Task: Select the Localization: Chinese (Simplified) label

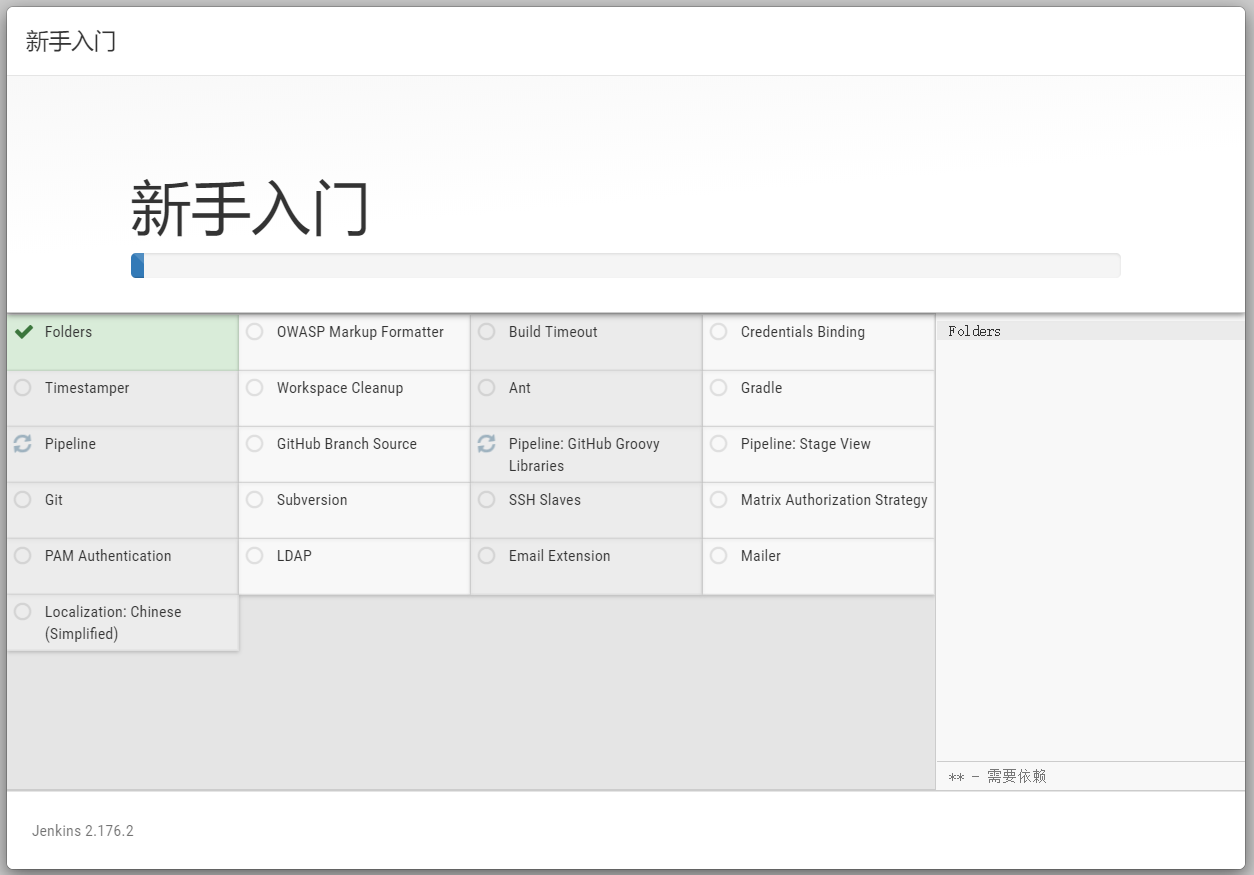Action: (113, 623)
